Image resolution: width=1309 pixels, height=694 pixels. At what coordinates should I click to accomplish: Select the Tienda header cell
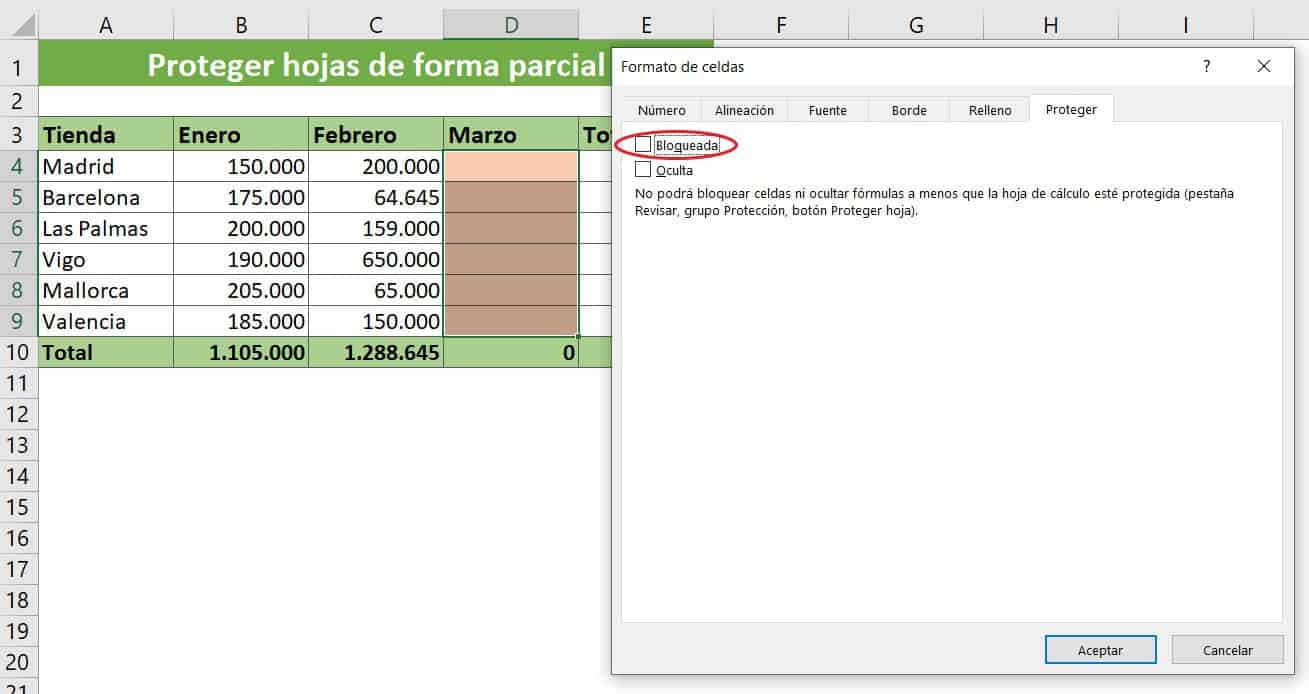[105, 135]
